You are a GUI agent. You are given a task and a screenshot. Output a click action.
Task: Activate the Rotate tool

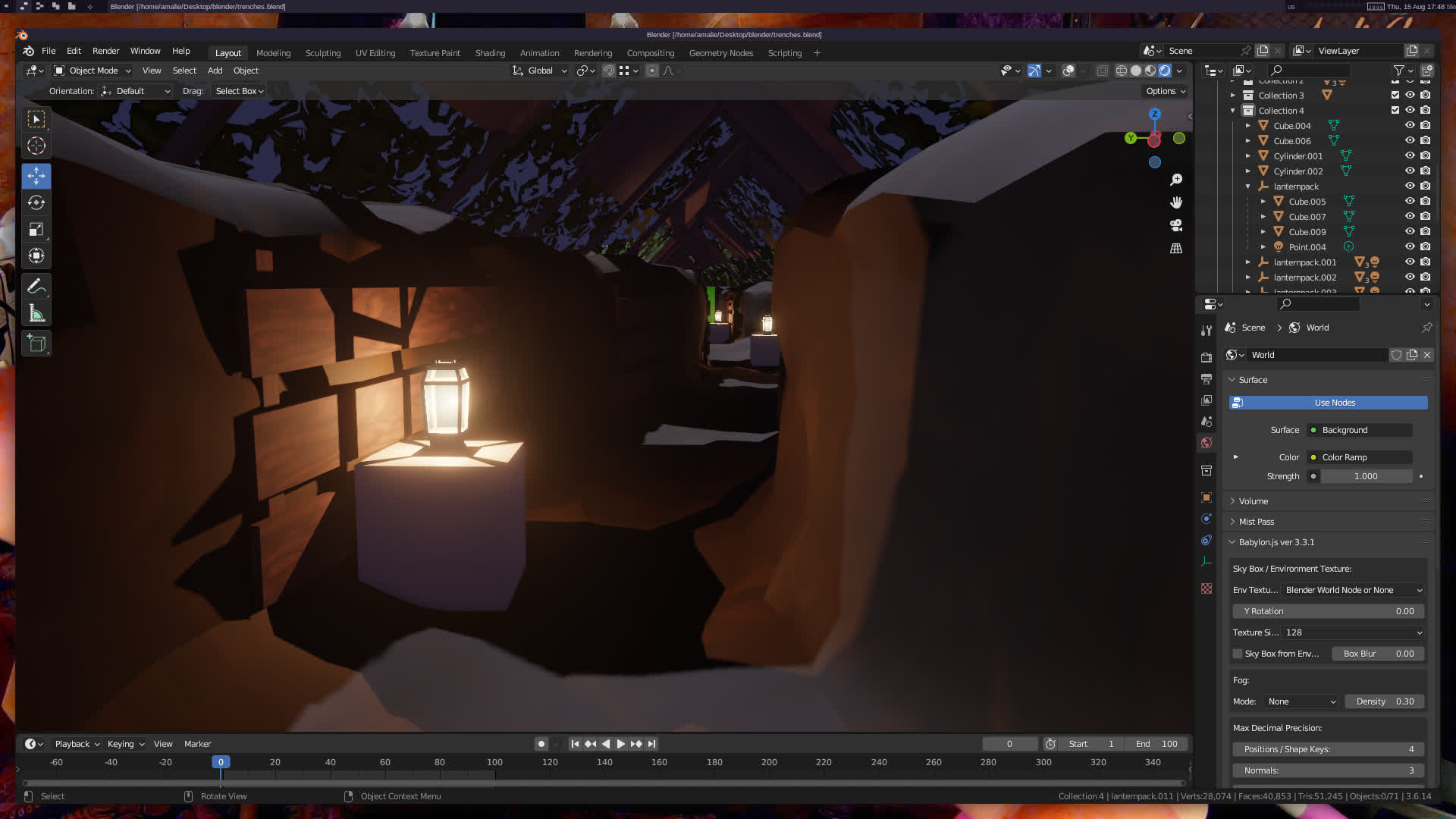pyautogui.click(x=36, y=202)
